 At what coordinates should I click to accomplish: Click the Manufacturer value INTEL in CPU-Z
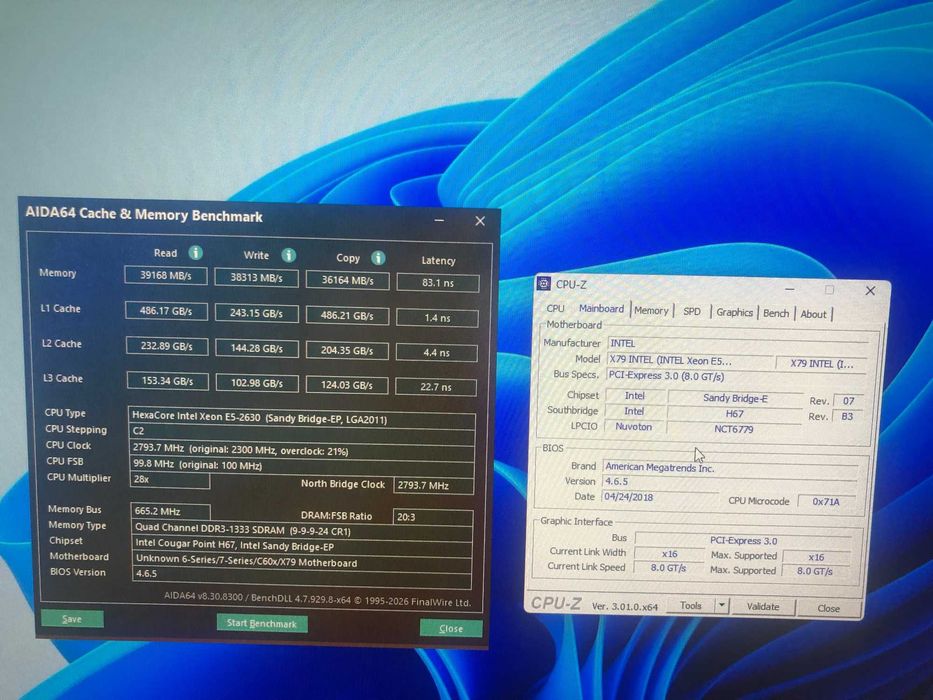pos(738,343)
